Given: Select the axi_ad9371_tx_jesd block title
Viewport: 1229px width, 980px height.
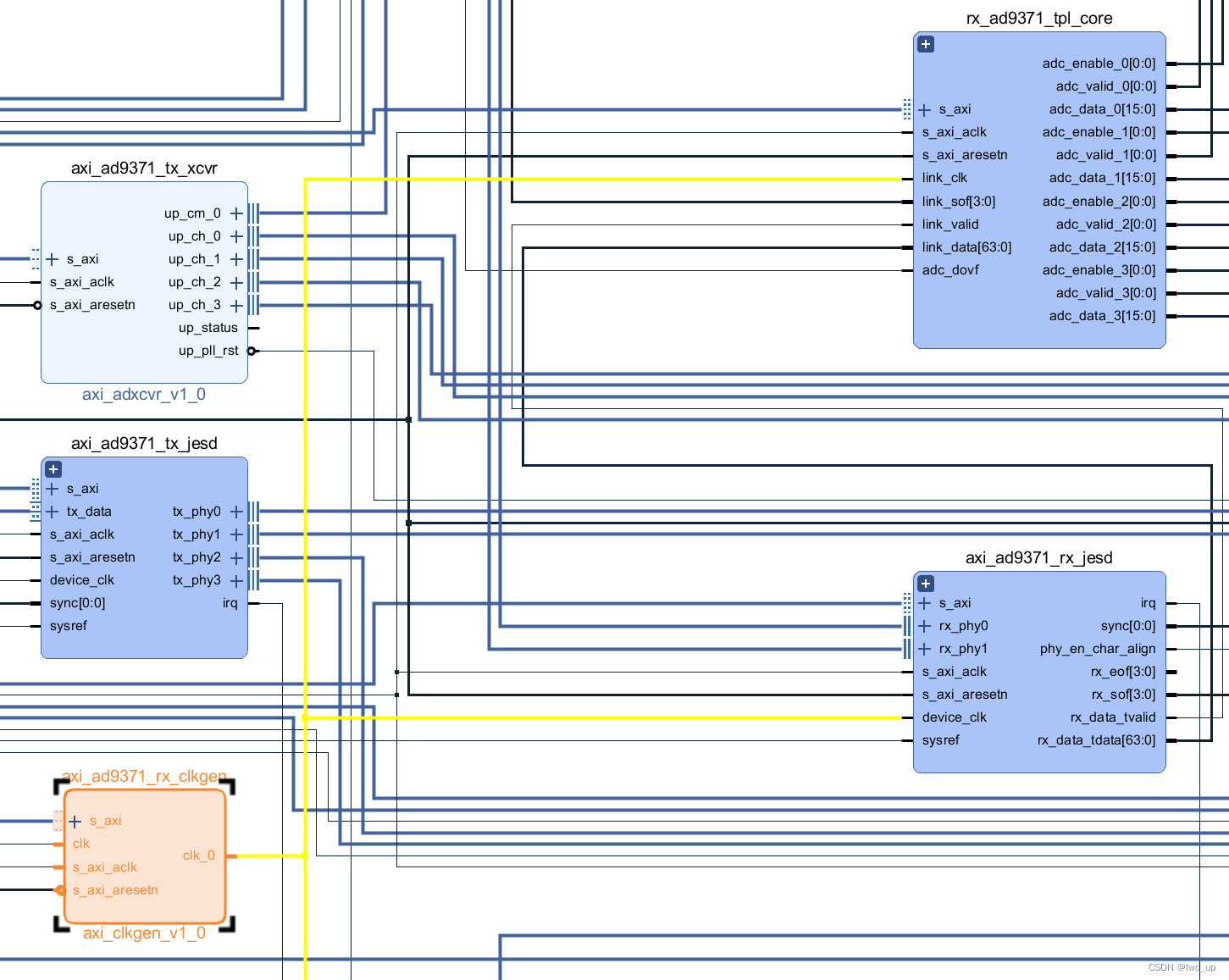Looking at the screenshot, I should coord(144,443).
